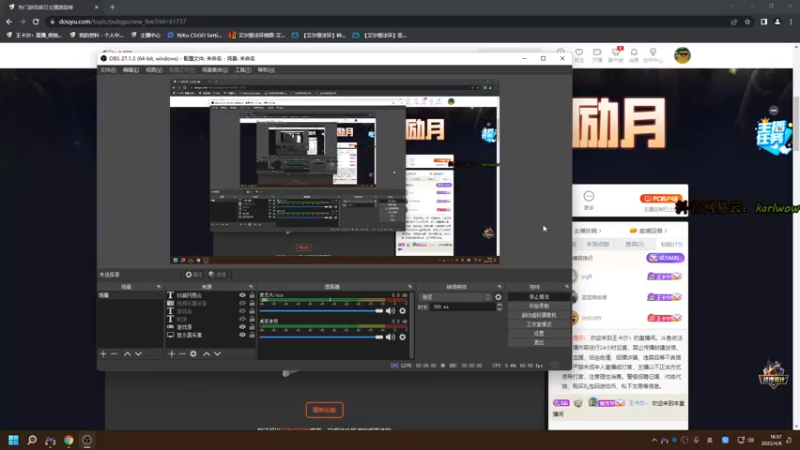Mute the desktop audio mixer channel
The height and width of the screenshot is (450, 800).
[x=390, y=337]
